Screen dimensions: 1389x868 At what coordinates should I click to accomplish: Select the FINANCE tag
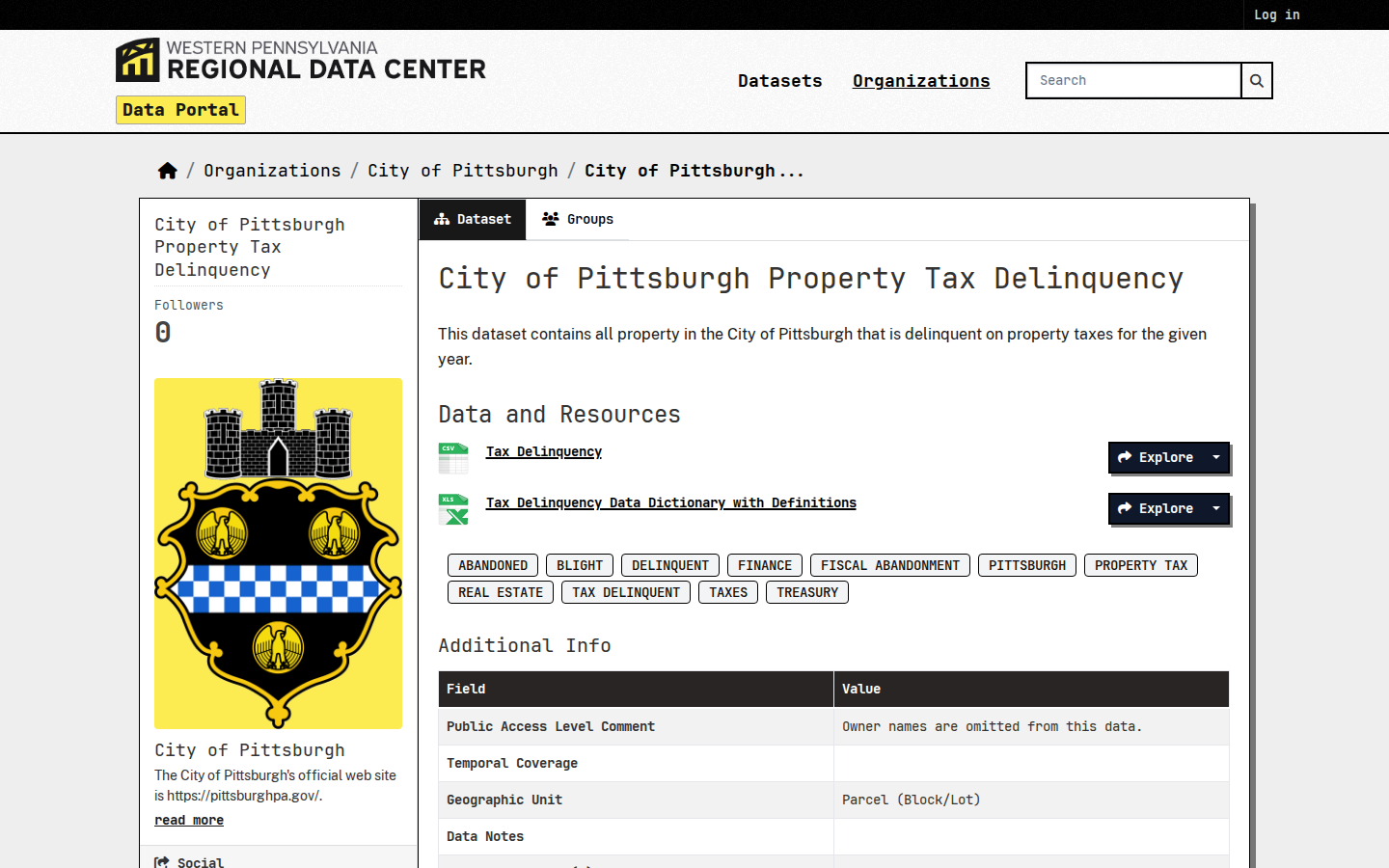765,565
